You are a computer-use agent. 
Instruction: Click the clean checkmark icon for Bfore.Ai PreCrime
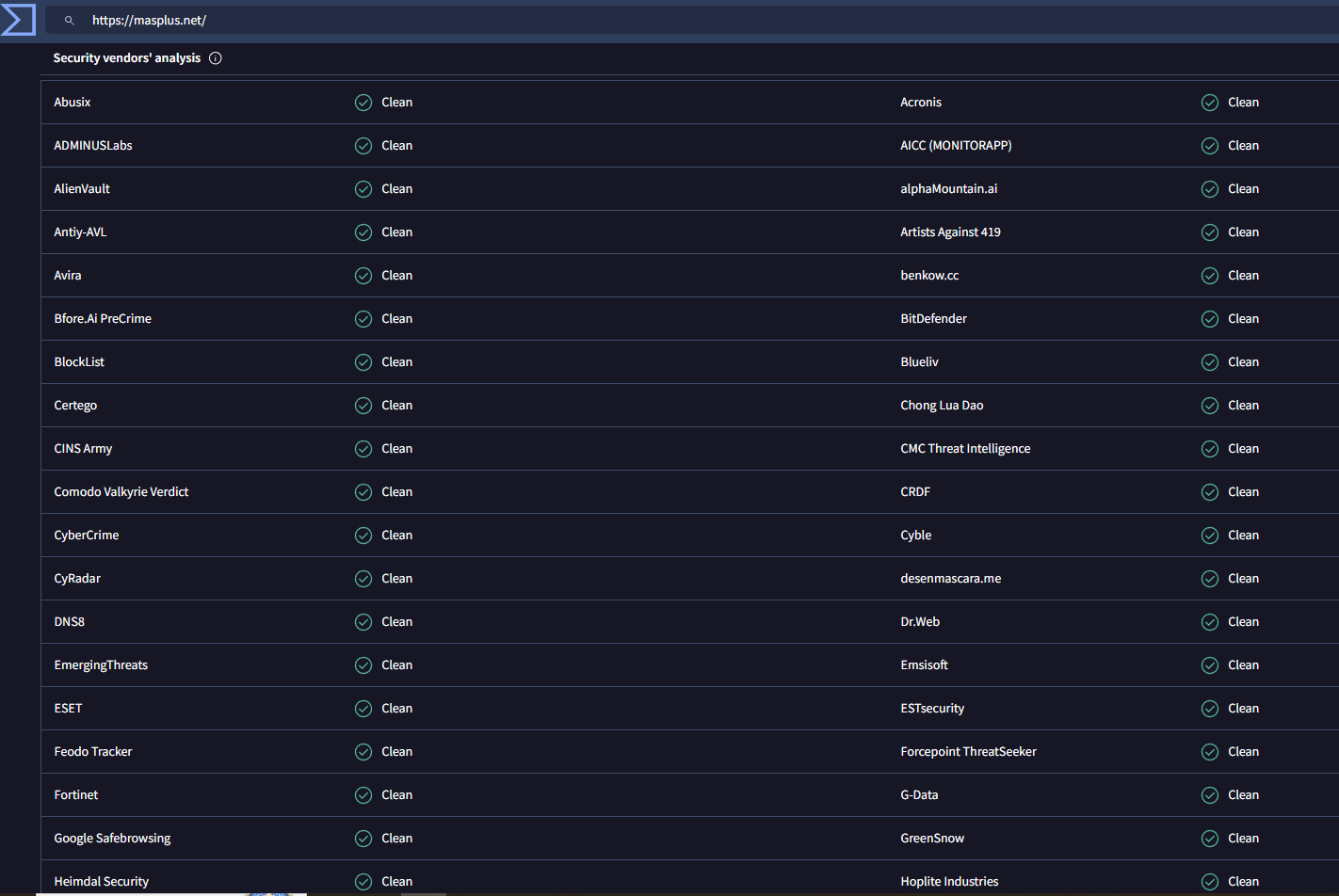click(363, 319)
